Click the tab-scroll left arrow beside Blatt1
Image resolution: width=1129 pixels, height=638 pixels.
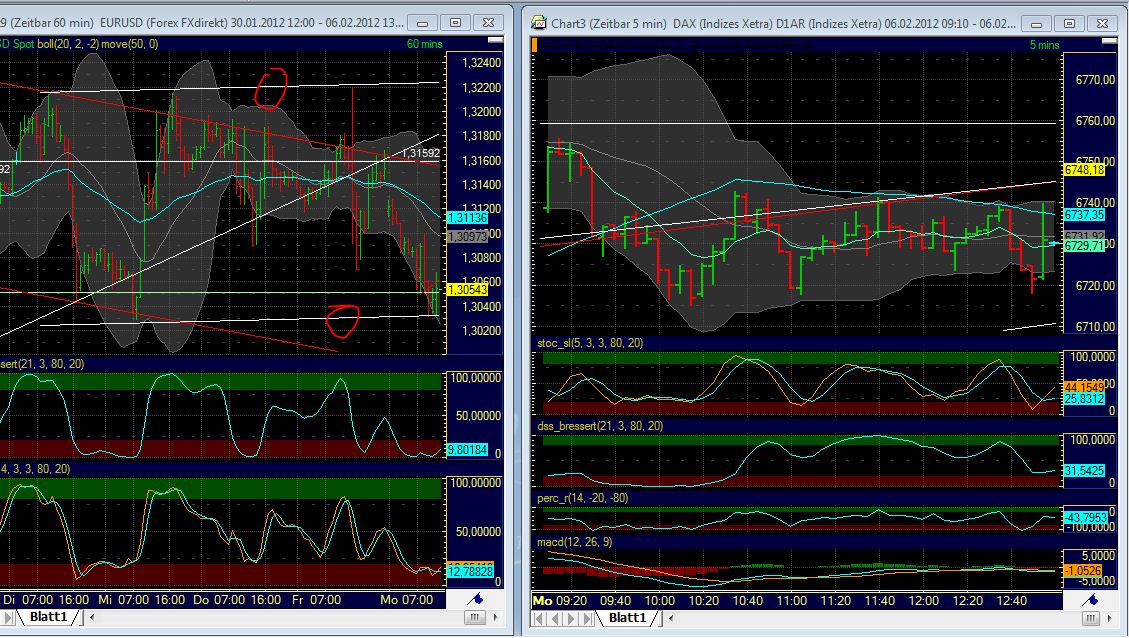(x=92, y=617)
